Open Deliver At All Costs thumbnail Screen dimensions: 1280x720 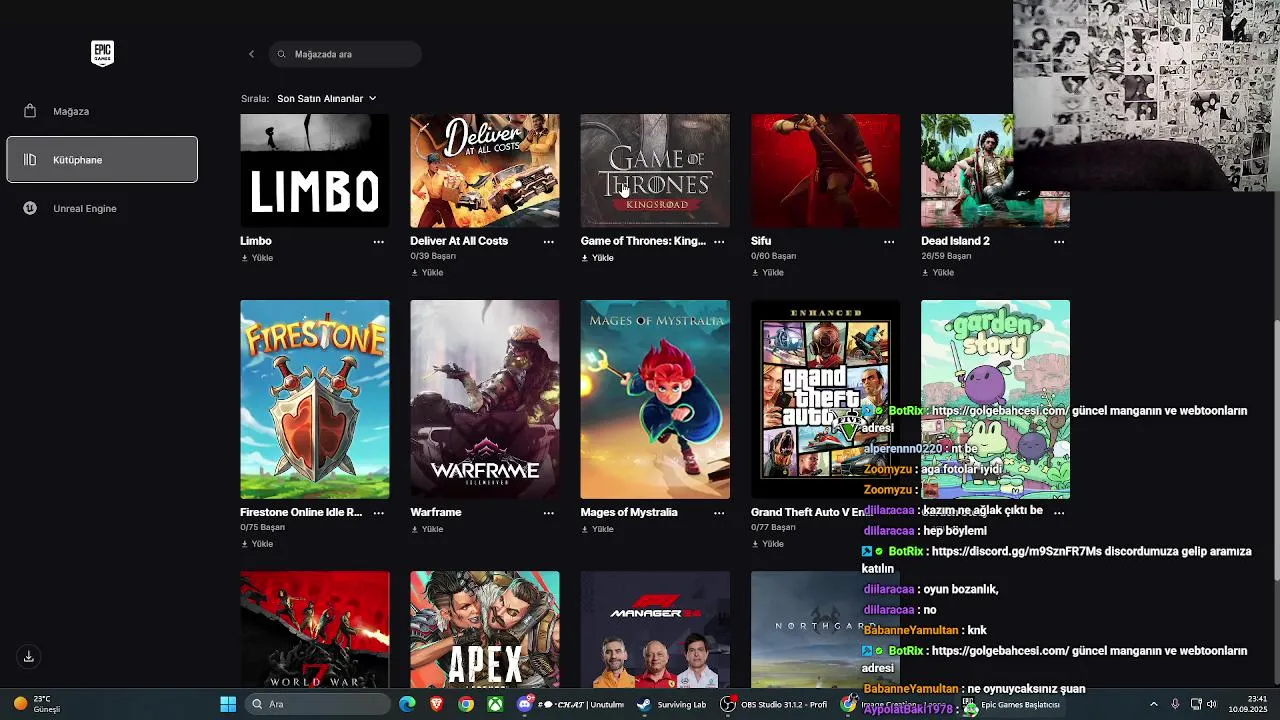click(x=485, y=171)
